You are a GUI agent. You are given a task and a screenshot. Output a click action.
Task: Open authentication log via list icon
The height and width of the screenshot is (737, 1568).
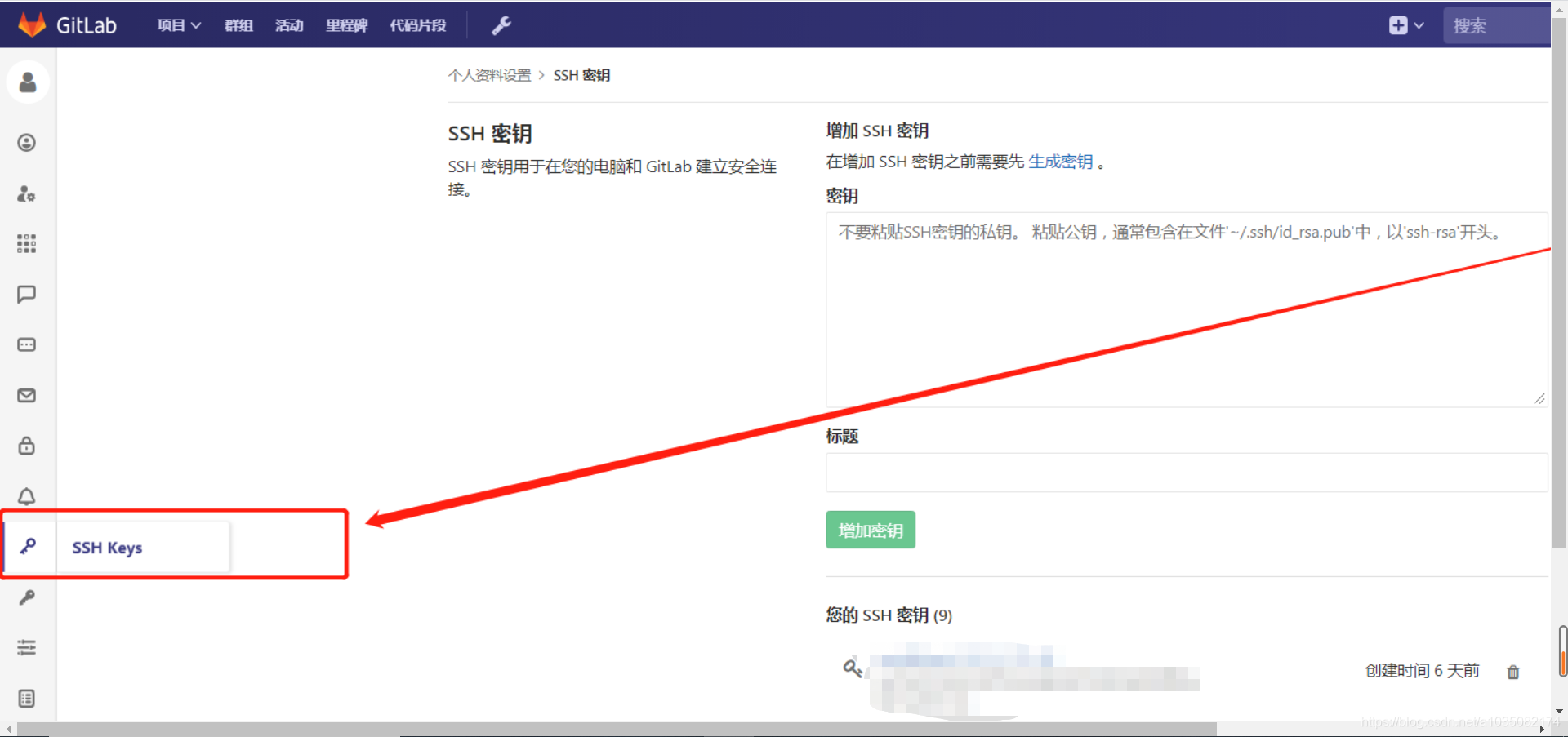(26, 698)
